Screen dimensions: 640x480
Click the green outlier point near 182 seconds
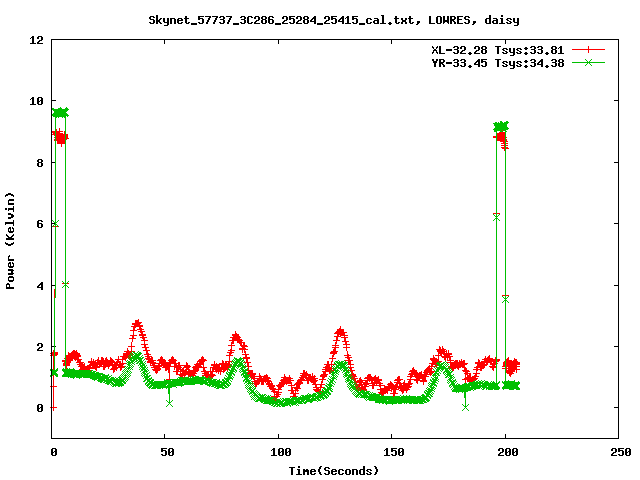coord(465,407)
